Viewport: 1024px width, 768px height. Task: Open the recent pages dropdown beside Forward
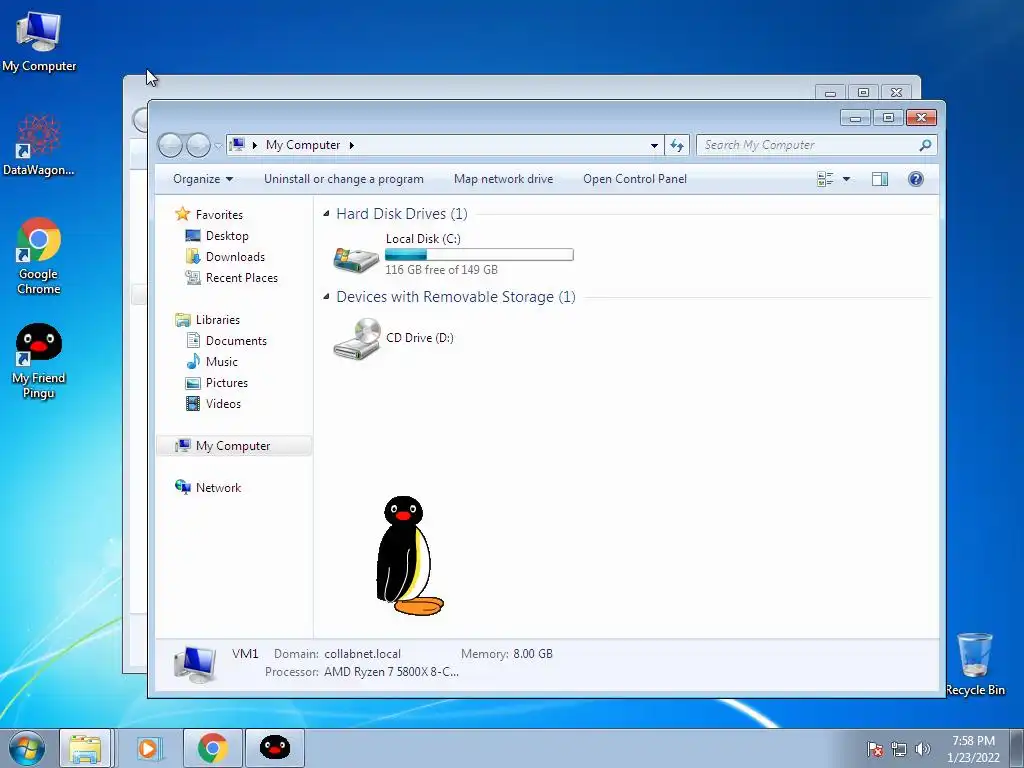(217, 146)
